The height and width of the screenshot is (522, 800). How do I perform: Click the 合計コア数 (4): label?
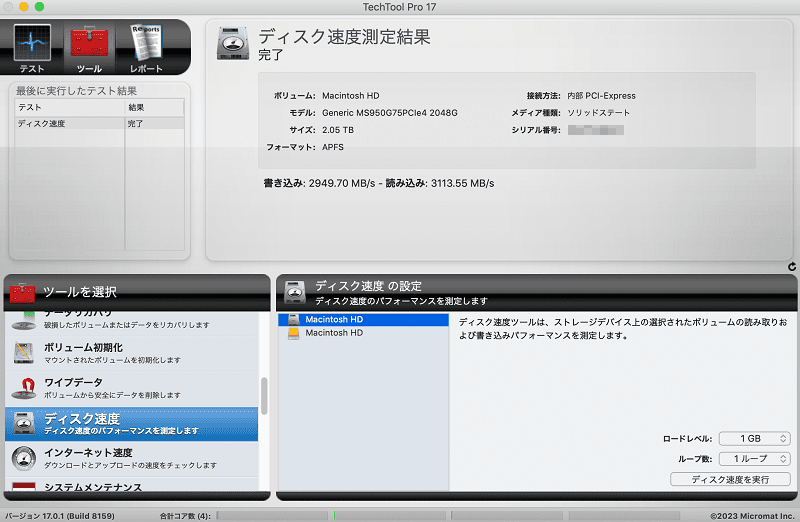[185, 516]
